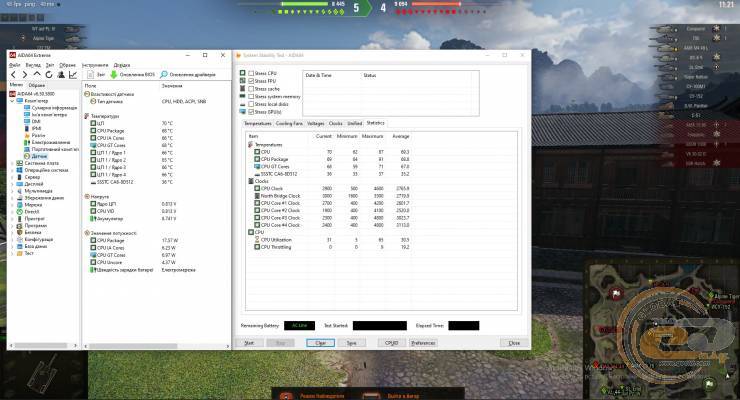
Task: Enable the Stress system memory checkbox
Action: 251,96
